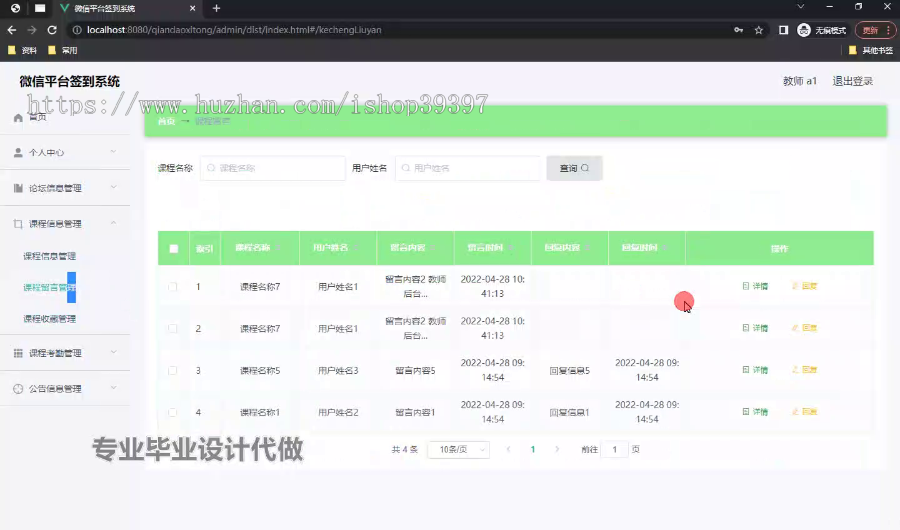
Task: Open 详情 for row 2
Action: coord(755,328)
